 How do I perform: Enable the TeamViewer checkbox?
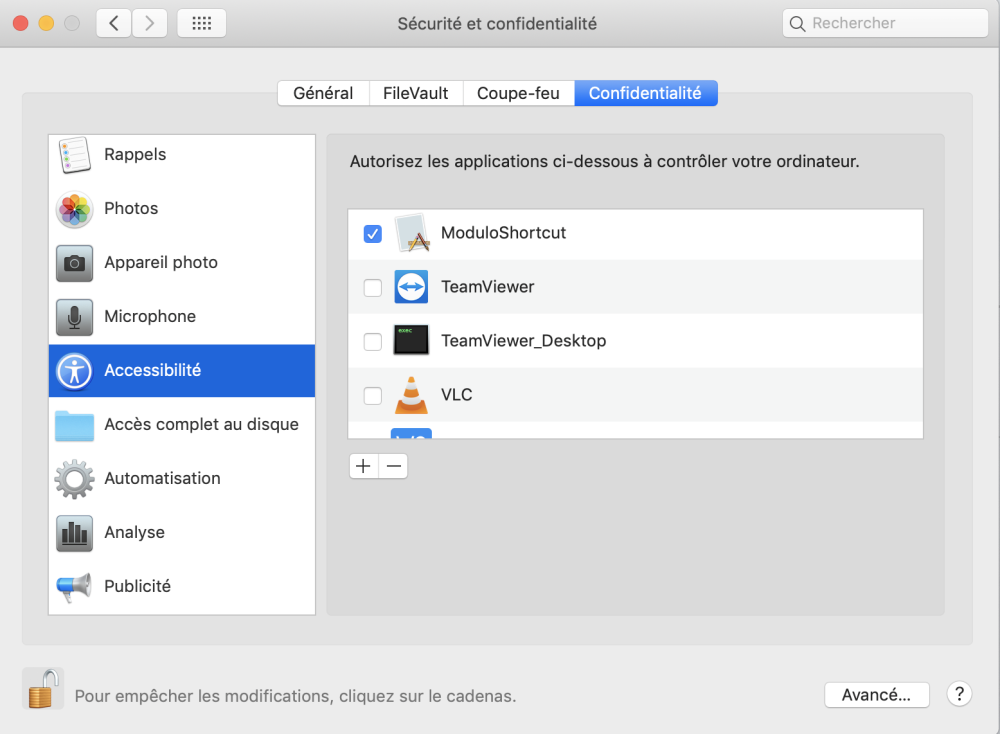[x=372, y=288]
